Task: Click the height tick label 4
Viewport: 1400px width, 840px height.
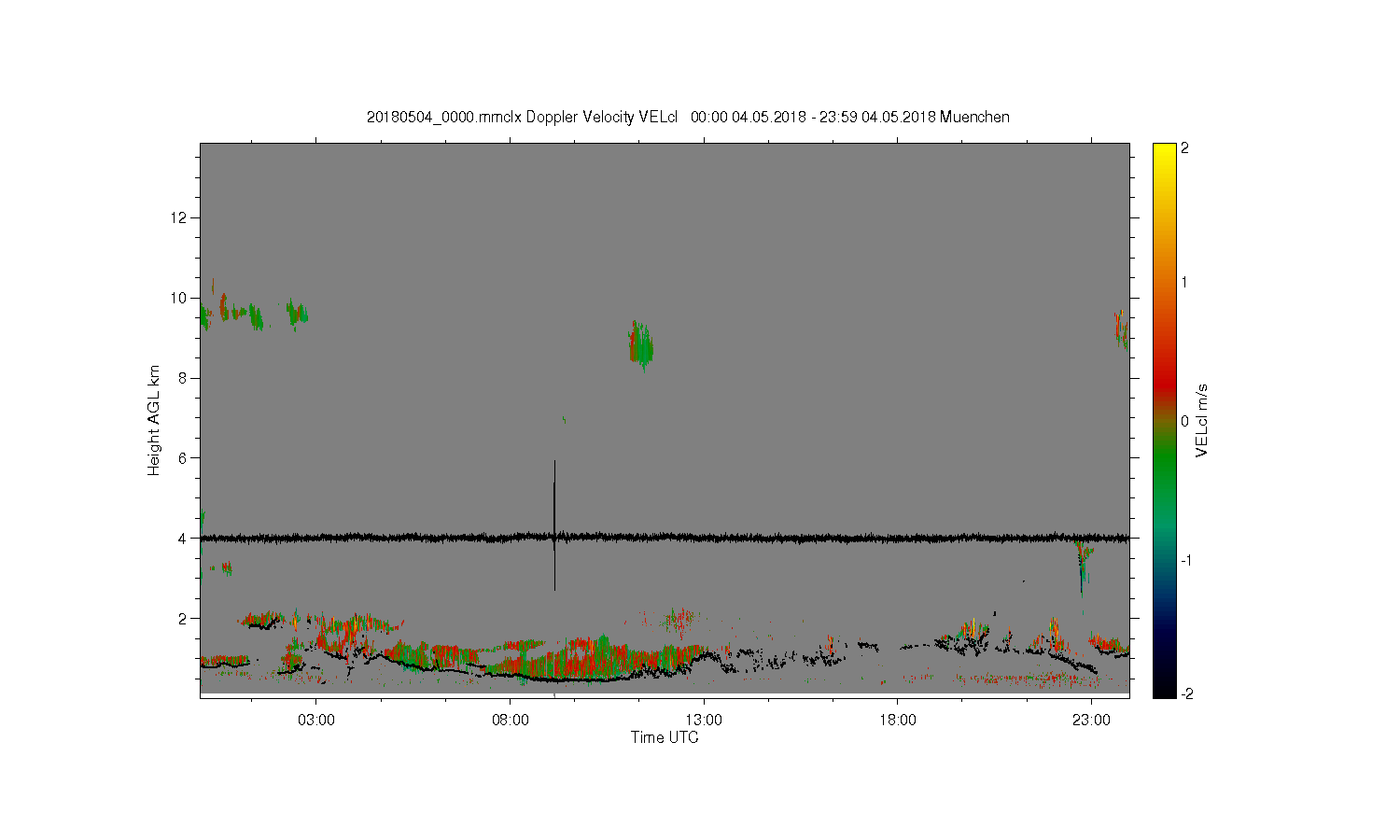Action: coord(183,539)
